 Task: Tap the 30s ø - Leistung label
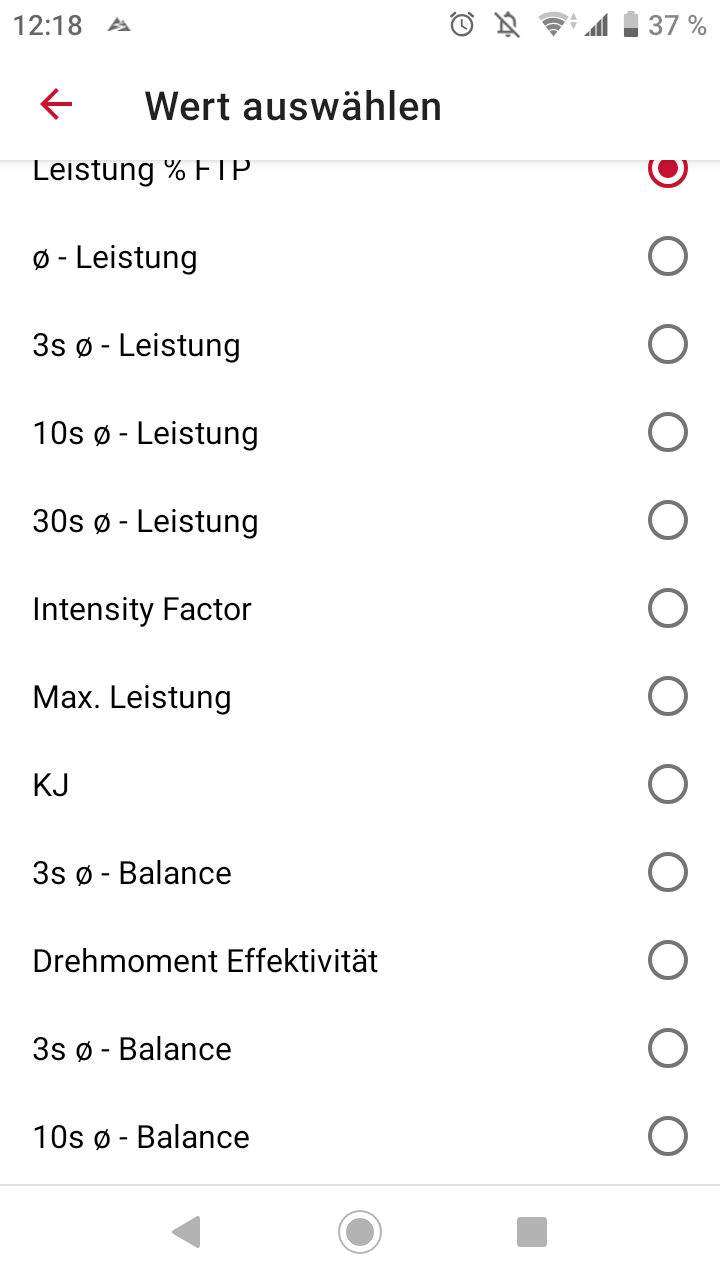[146, 521]
